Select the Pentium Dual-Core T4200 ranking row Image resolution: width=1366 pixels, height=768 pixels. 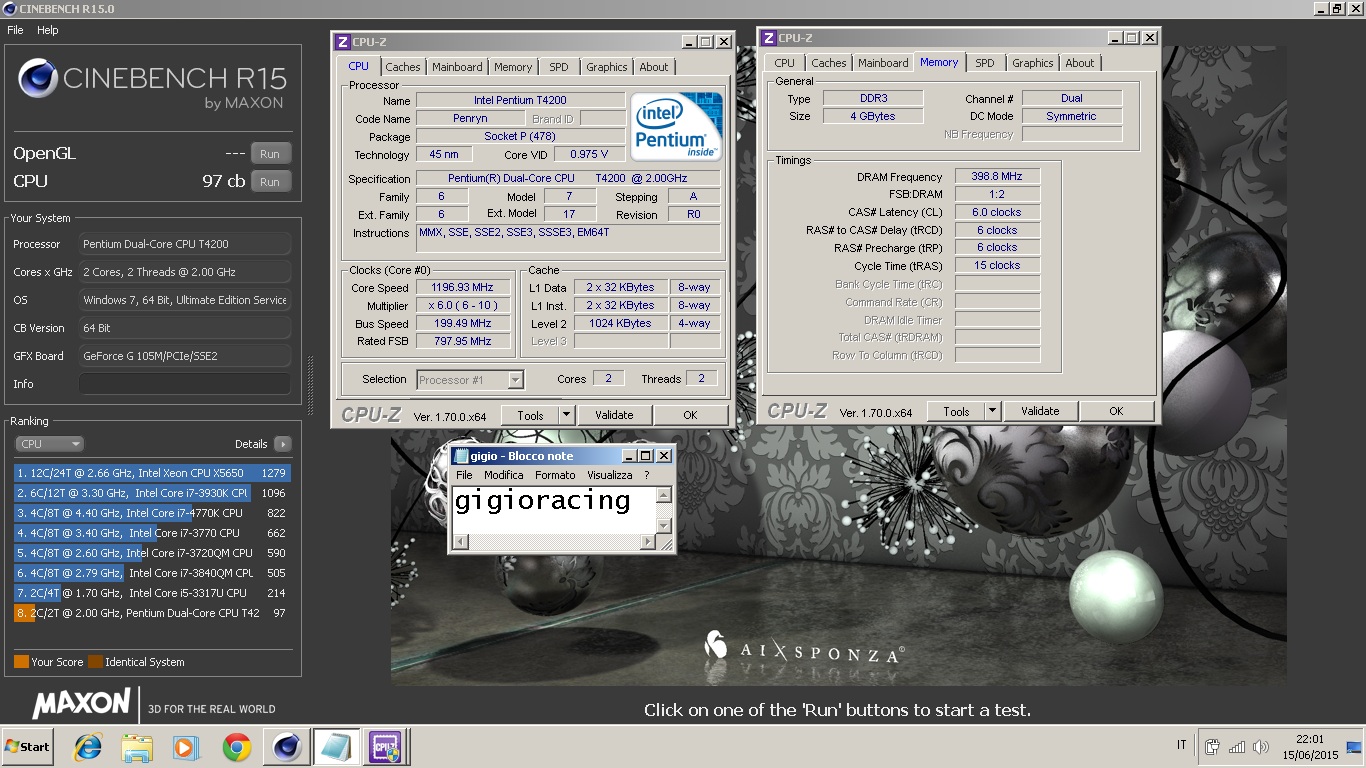(x=152, y=613)
